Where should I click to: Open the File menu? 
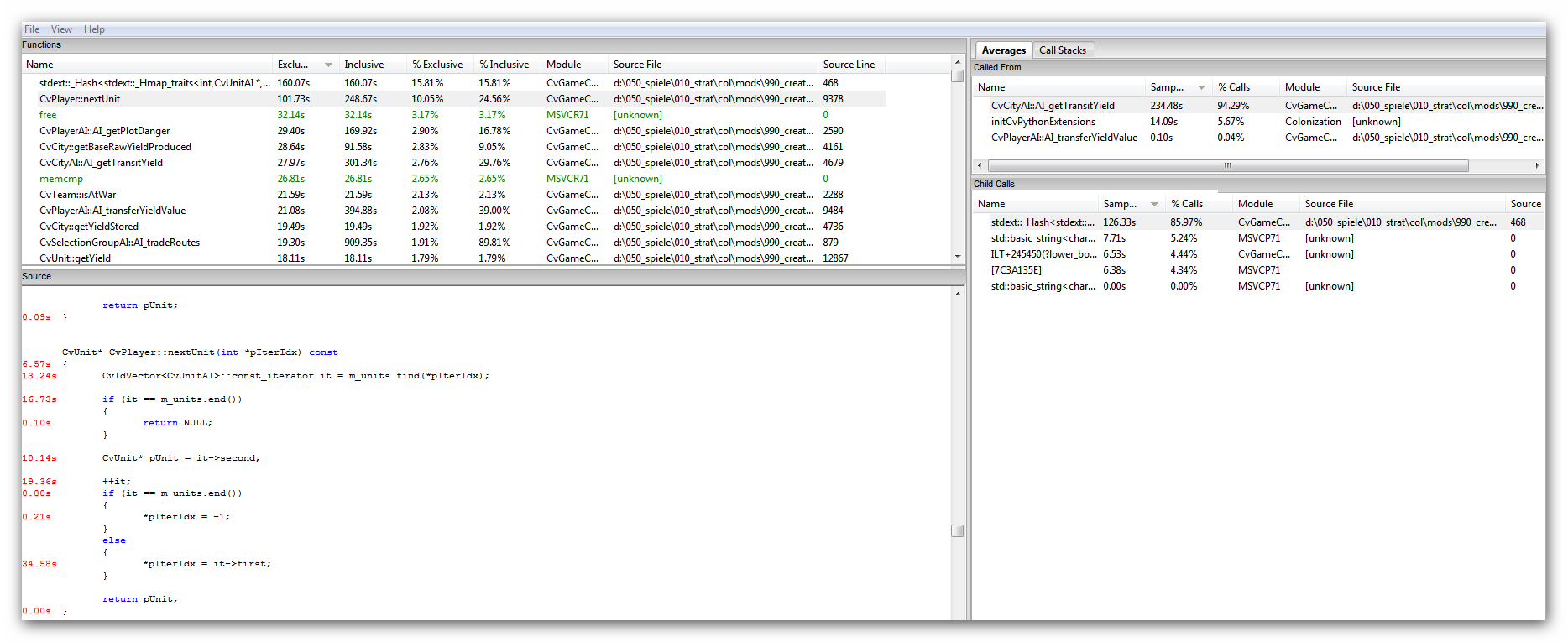click(32, 29)
